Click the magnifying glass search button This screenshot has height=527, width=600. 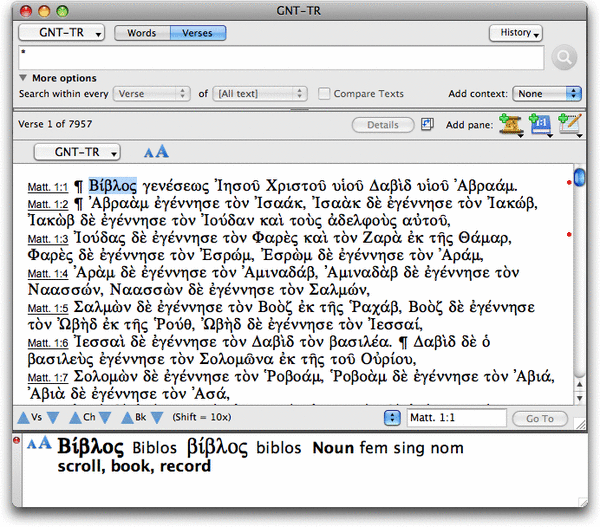pos(564,58)
